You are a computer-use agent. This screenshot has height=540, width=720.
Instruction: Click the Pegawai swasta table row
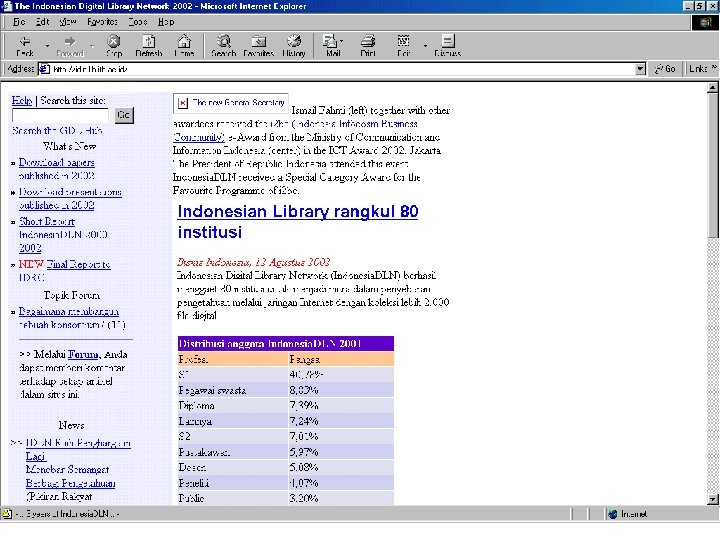pos(286,390)
